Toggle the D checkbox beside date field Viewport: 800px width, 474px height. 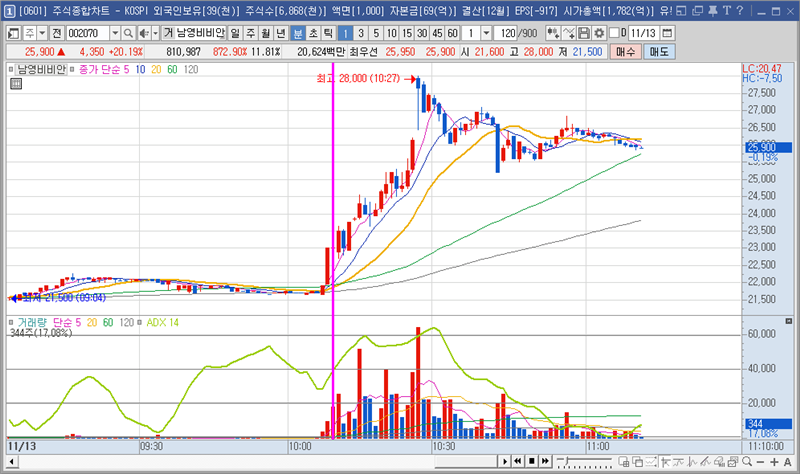click(x=612, y=33)
